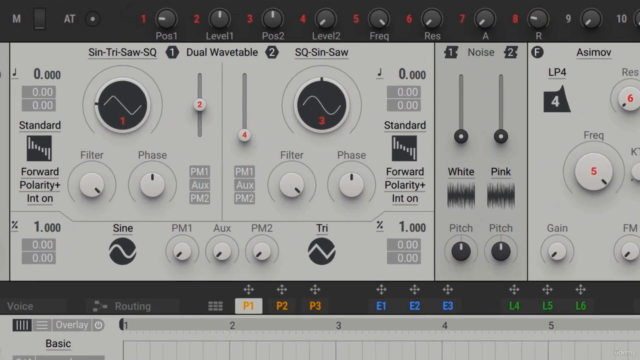This screenshot has height=360, width=640.
Task: Open the left Sine sub-oscillator selector
Action: click(x=123, y=228)
